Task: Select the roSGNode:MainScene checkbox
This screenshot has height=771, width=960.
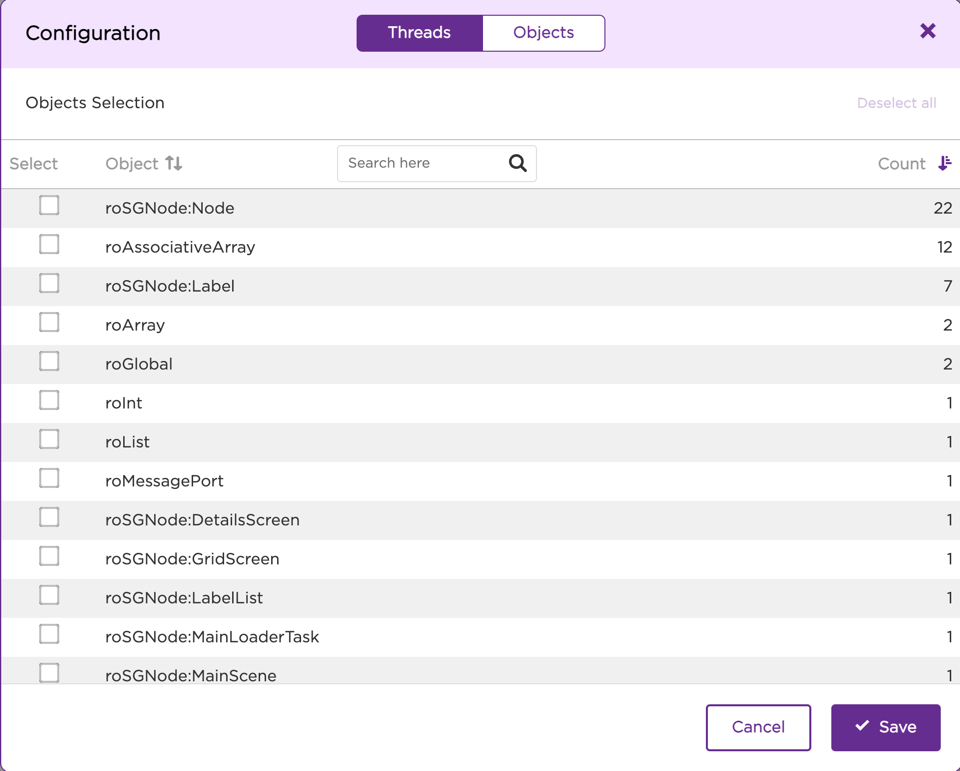Action: [x=49, y=672]
